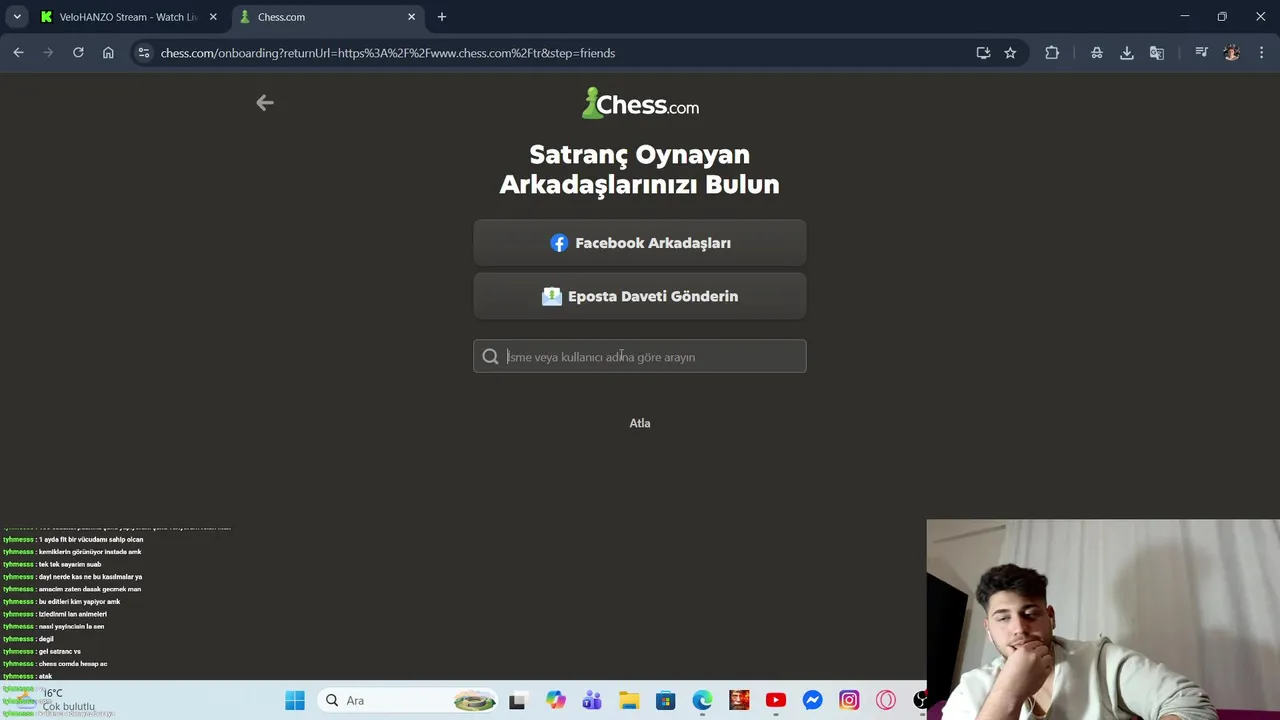
Task: Open Instagram from taskbar
Action: pyautogui.click(x=849, y=701)
